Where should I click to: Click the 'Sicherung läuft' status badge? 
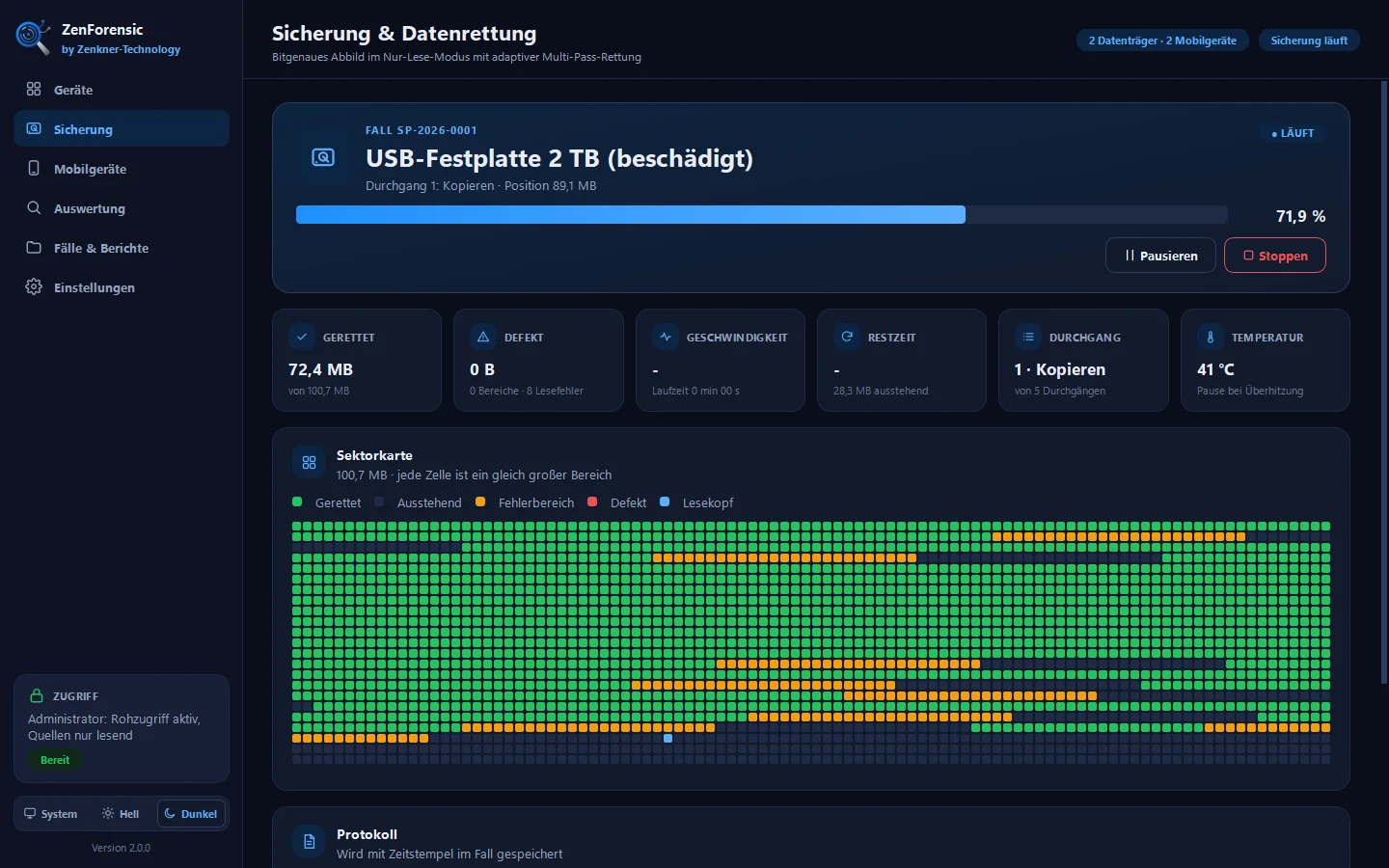(1309, 41)
